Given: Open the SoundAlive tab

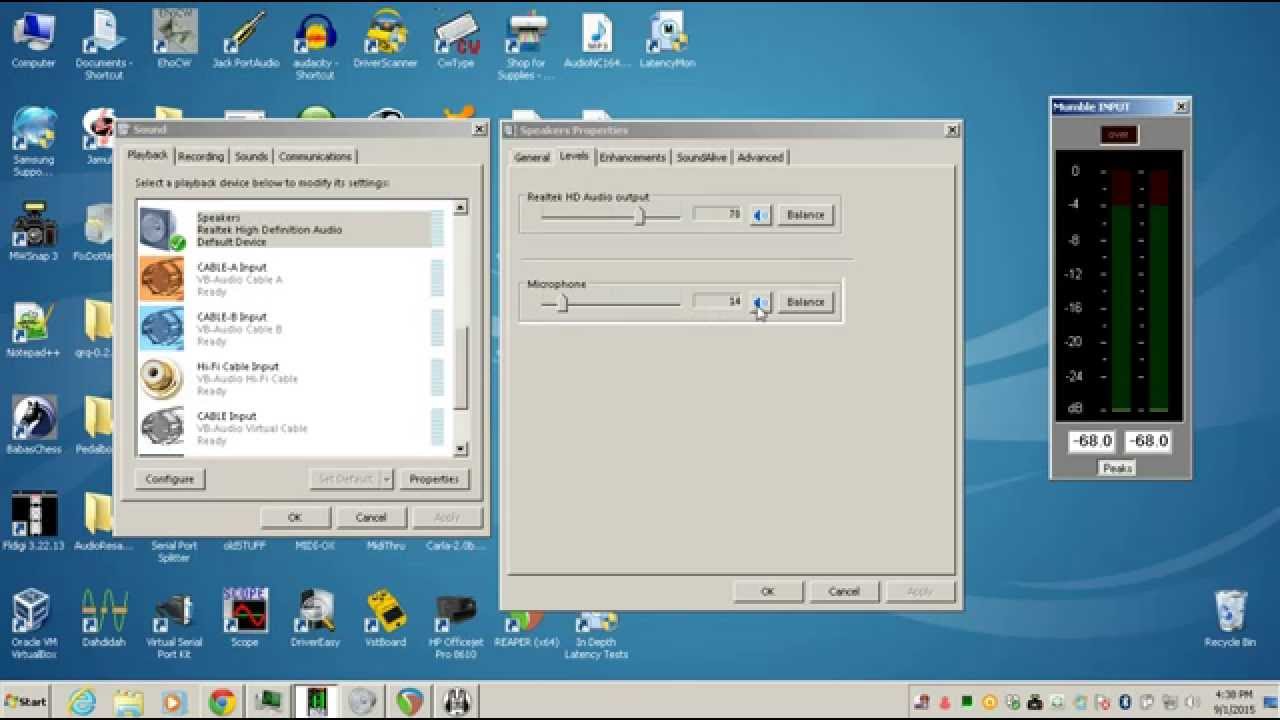Looking at the screenshot, I should (701, 157).
